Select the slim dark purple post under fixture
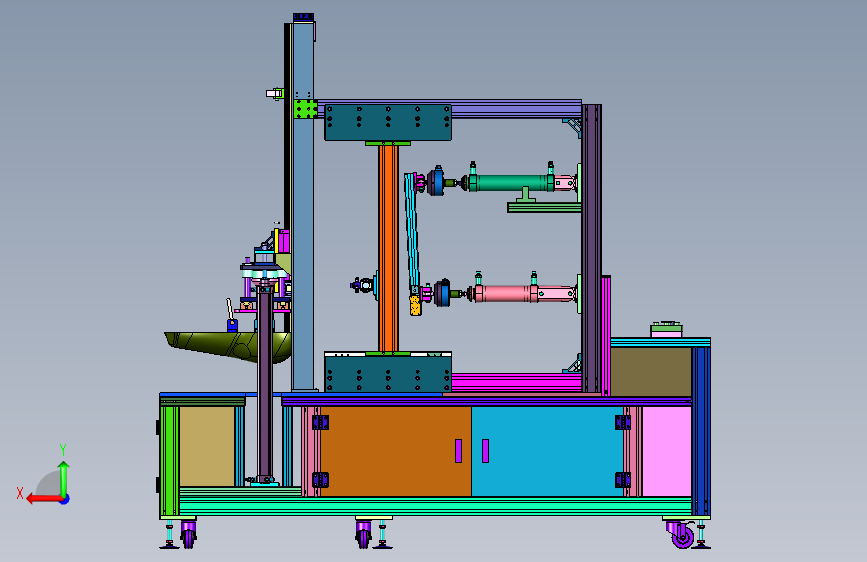 (x=265, y=384)
